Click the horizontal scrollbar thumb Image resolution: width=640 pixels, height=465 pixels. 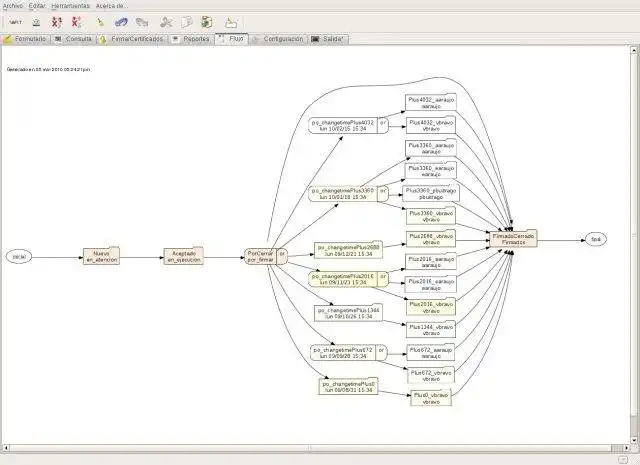click(310, 448)
